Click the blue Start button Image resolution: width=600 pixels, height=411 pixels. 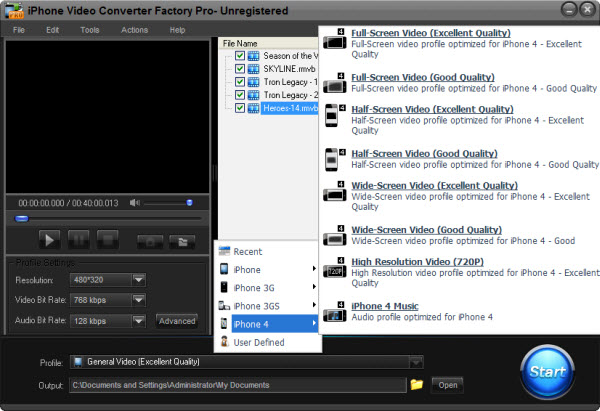click(547, 372)
